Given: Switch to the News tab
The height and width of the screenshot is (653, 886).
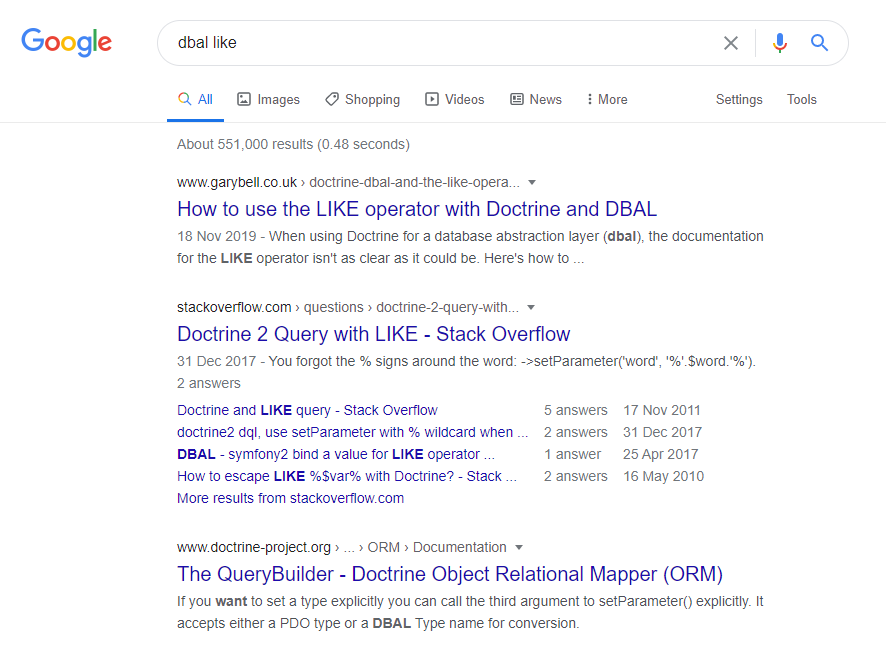Looking at the screenshot, I should click(536, 99).
